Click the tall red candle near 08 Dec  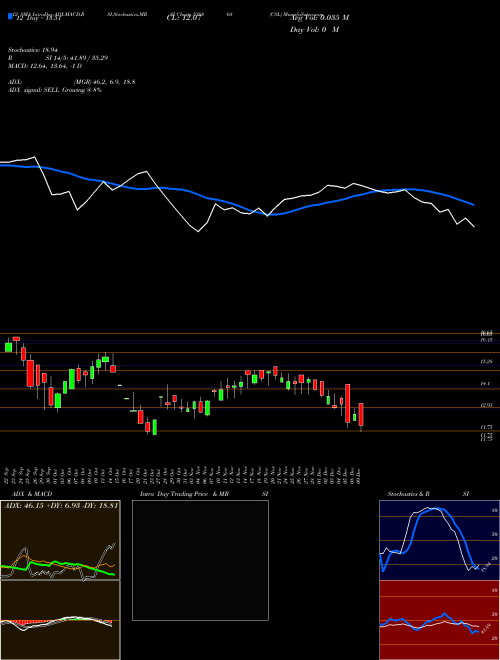[348, 403]
